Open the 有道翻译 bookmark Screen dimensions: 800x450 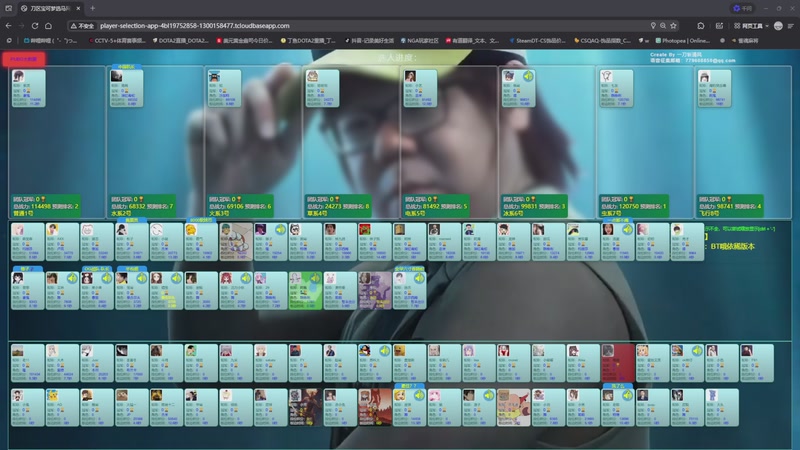coord(472,40)
